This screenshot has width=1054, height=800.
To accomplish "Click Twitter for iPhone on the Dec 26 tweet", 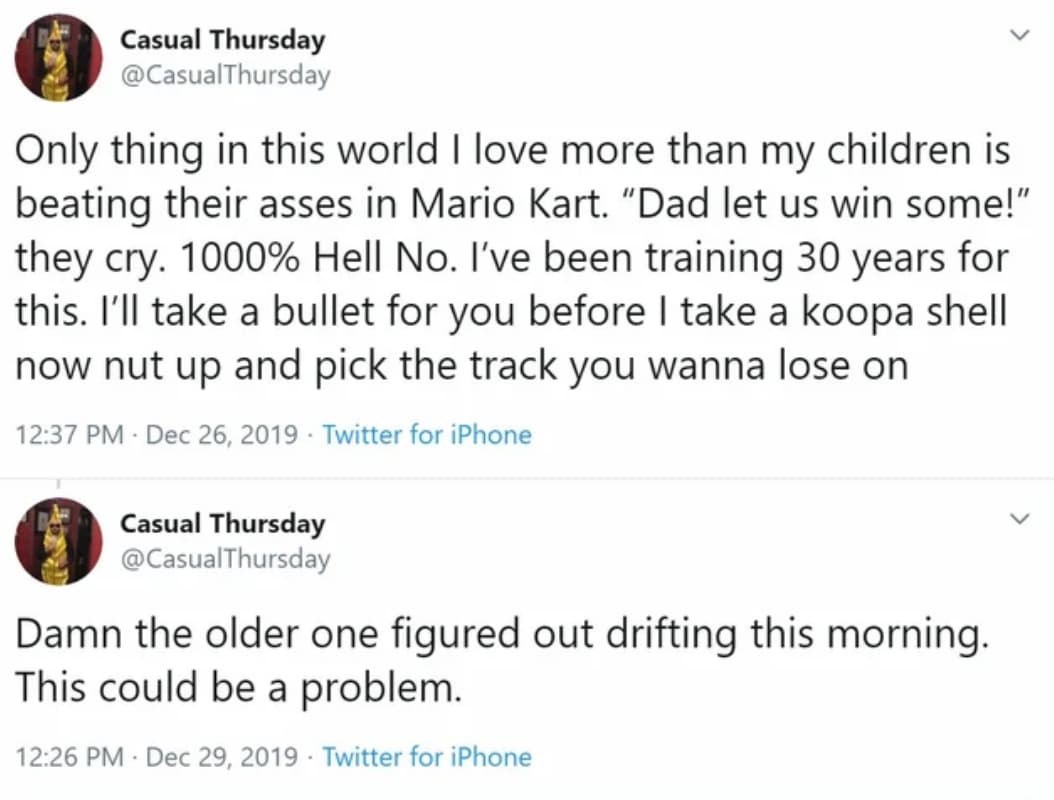I will coord(427,435).
